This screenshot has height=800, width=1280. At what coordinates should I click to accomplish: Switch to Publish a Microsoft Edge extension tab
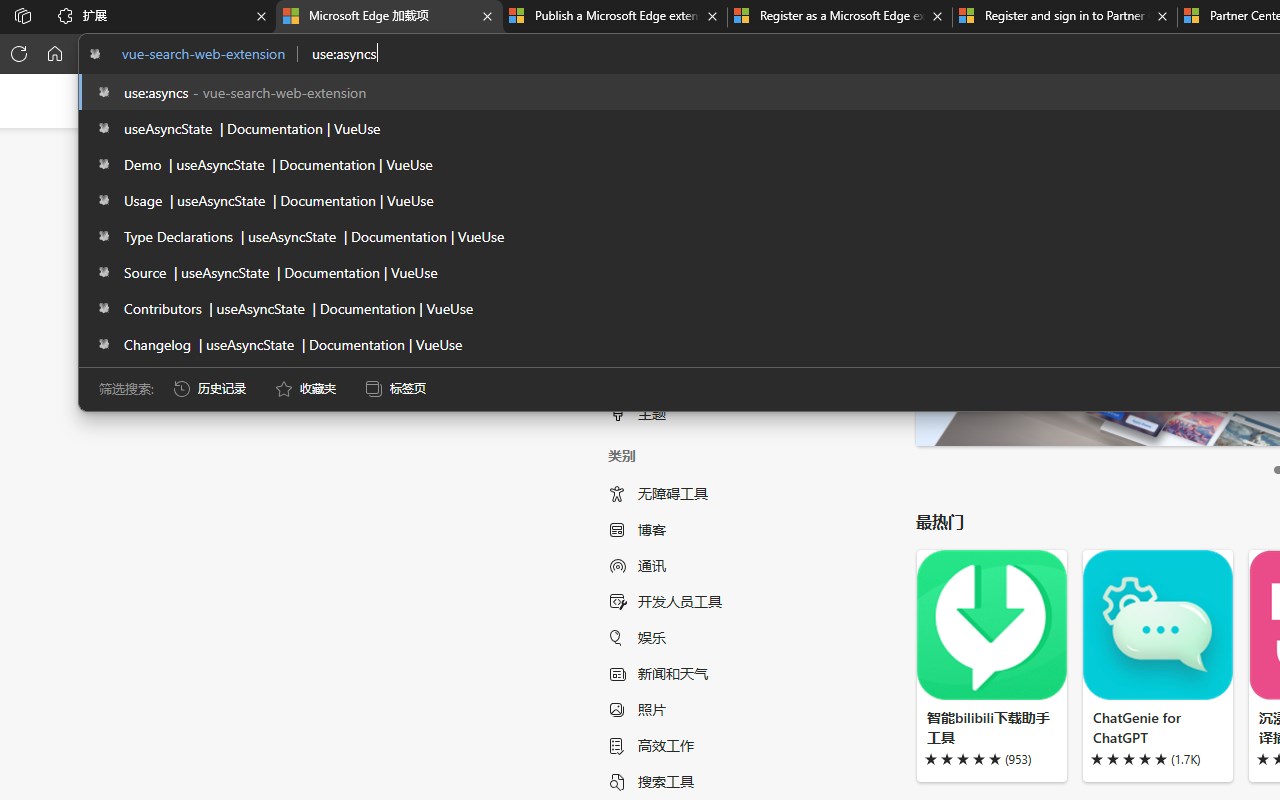(x=614, y=16)
